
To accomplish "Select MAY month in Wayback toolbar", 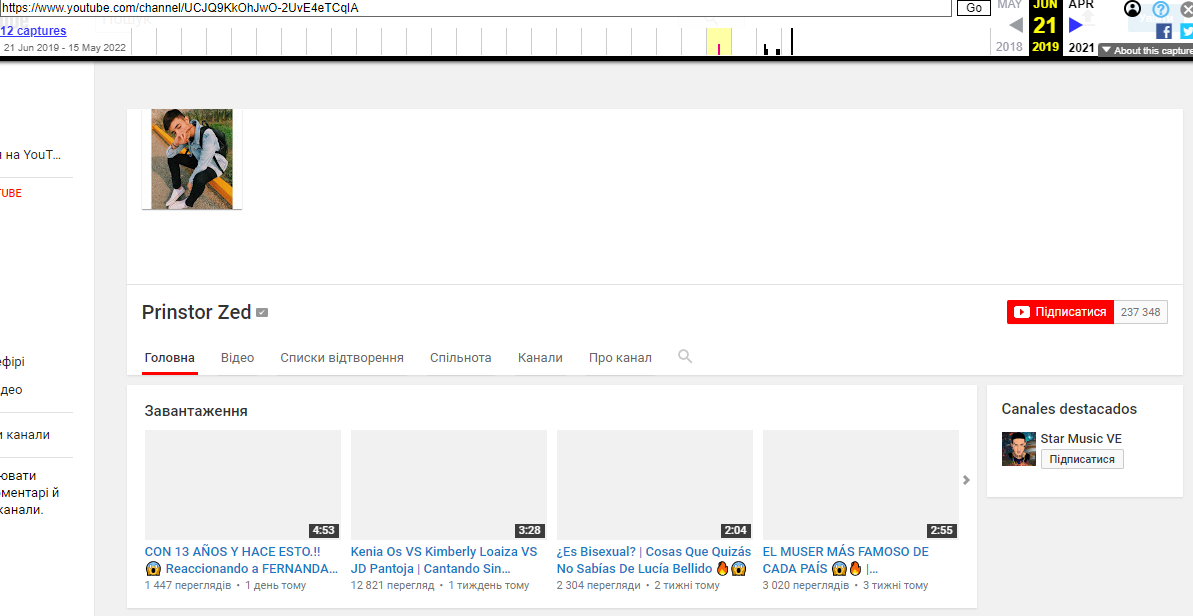I will (x=1010, y=5).
